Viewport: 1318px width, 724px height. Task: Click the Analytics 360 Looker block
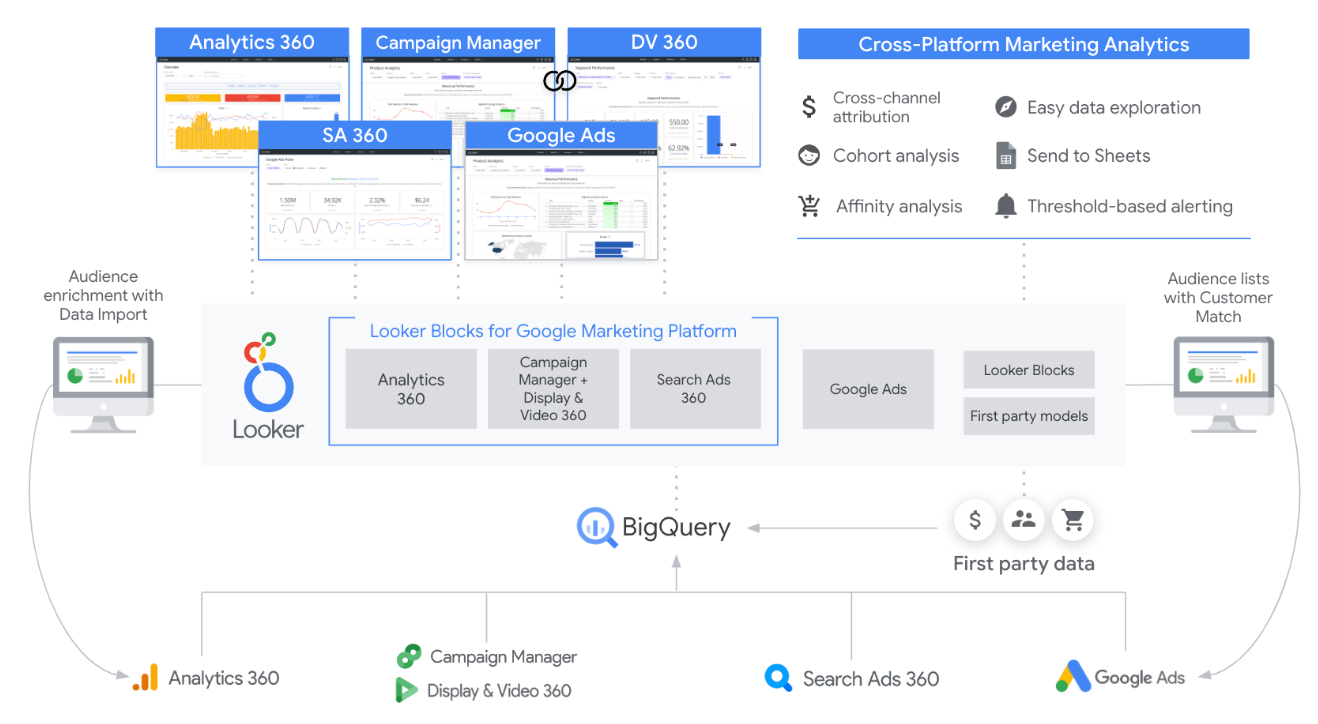[411, 389]
